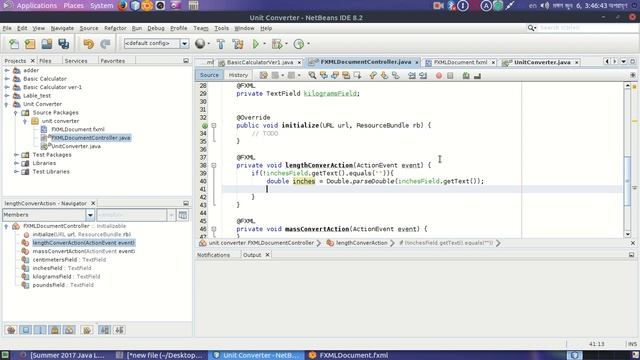Open the Run Project dropdown arrow
This screenshot has width=640, height=360.
pos(264,44)
